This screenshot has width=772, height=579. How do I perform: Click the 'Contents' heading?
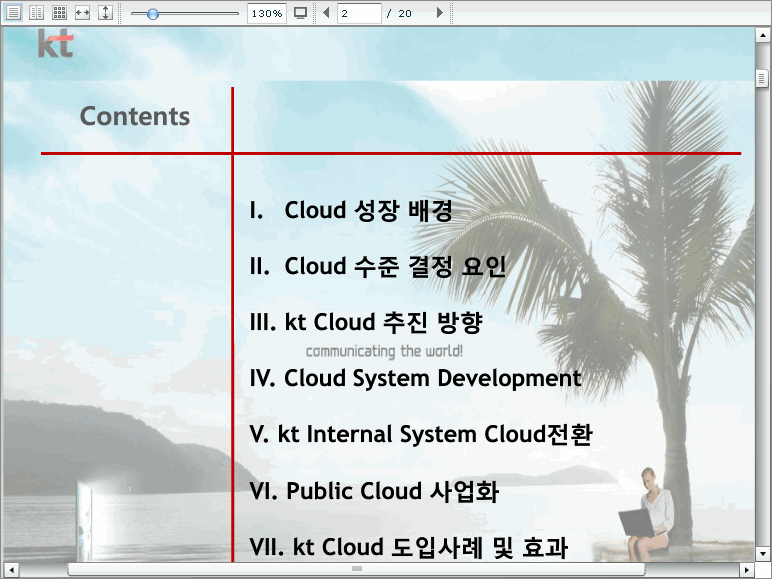pyautogui.click(x=135, y=117)
